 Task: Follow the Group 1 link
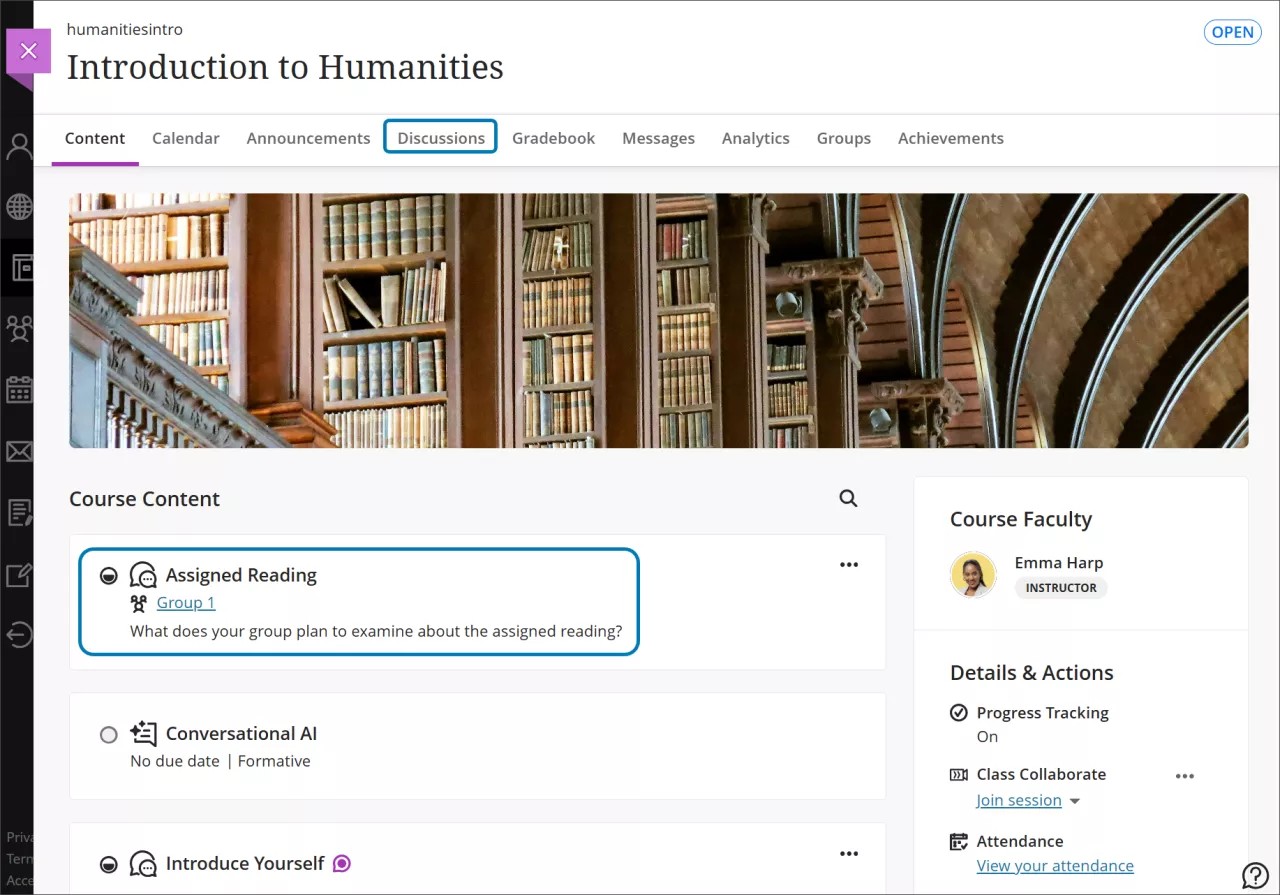tap(185, 602)
